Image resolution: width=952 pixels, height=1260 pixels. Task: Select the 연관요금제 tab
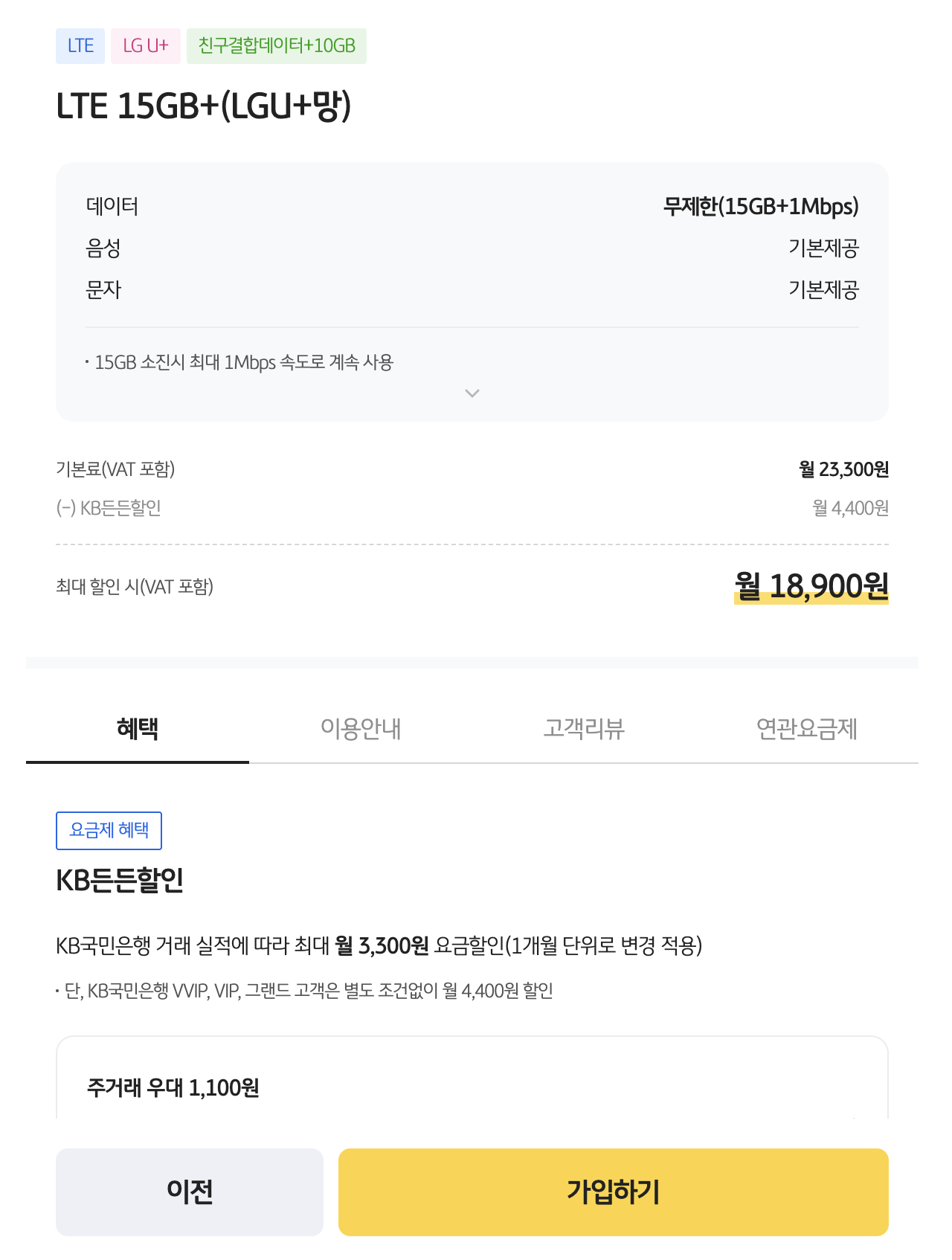(x=807, y=728)
